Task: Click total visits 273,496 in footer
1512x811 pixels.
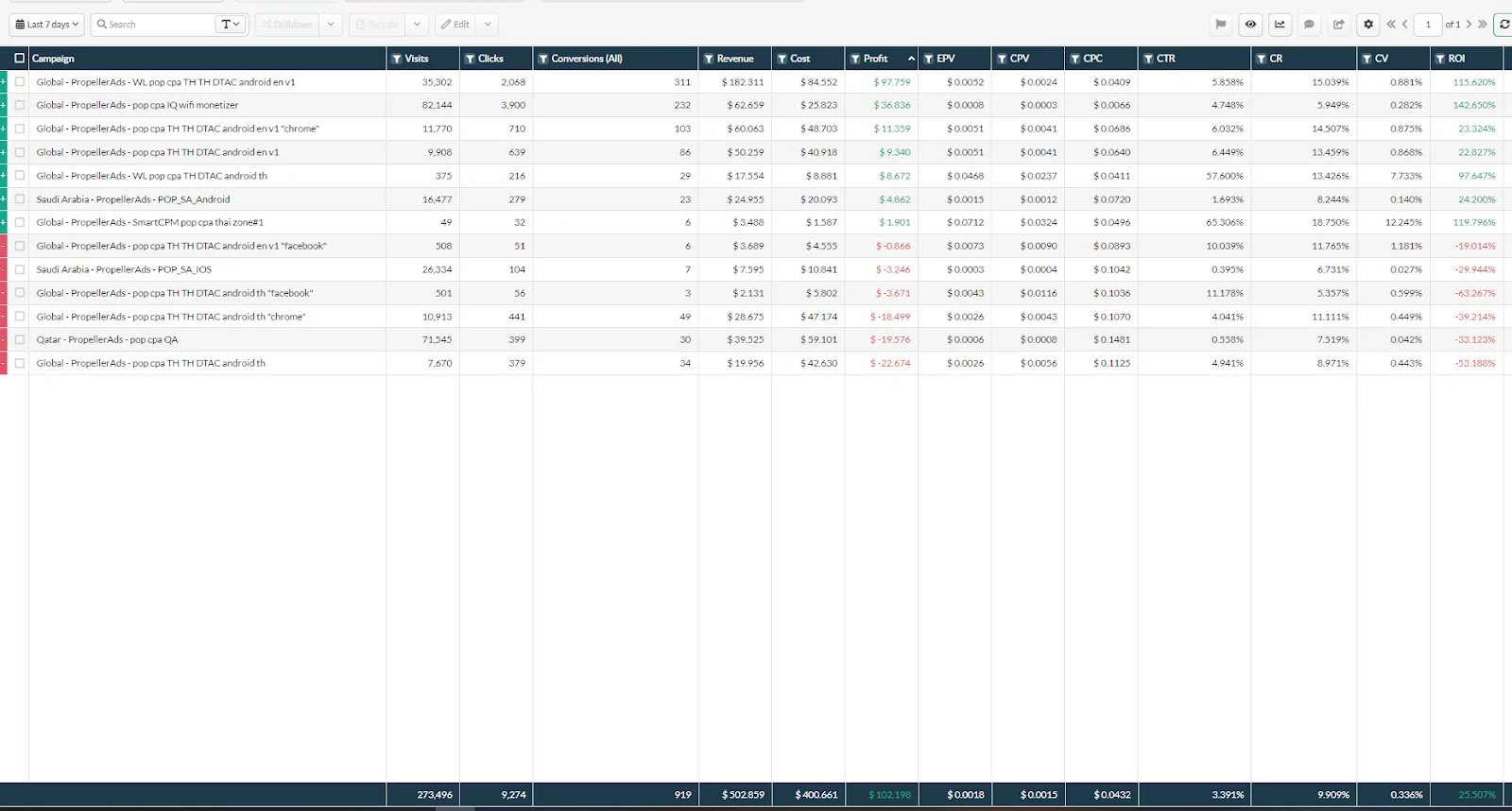Action: [x=435, y=795]
